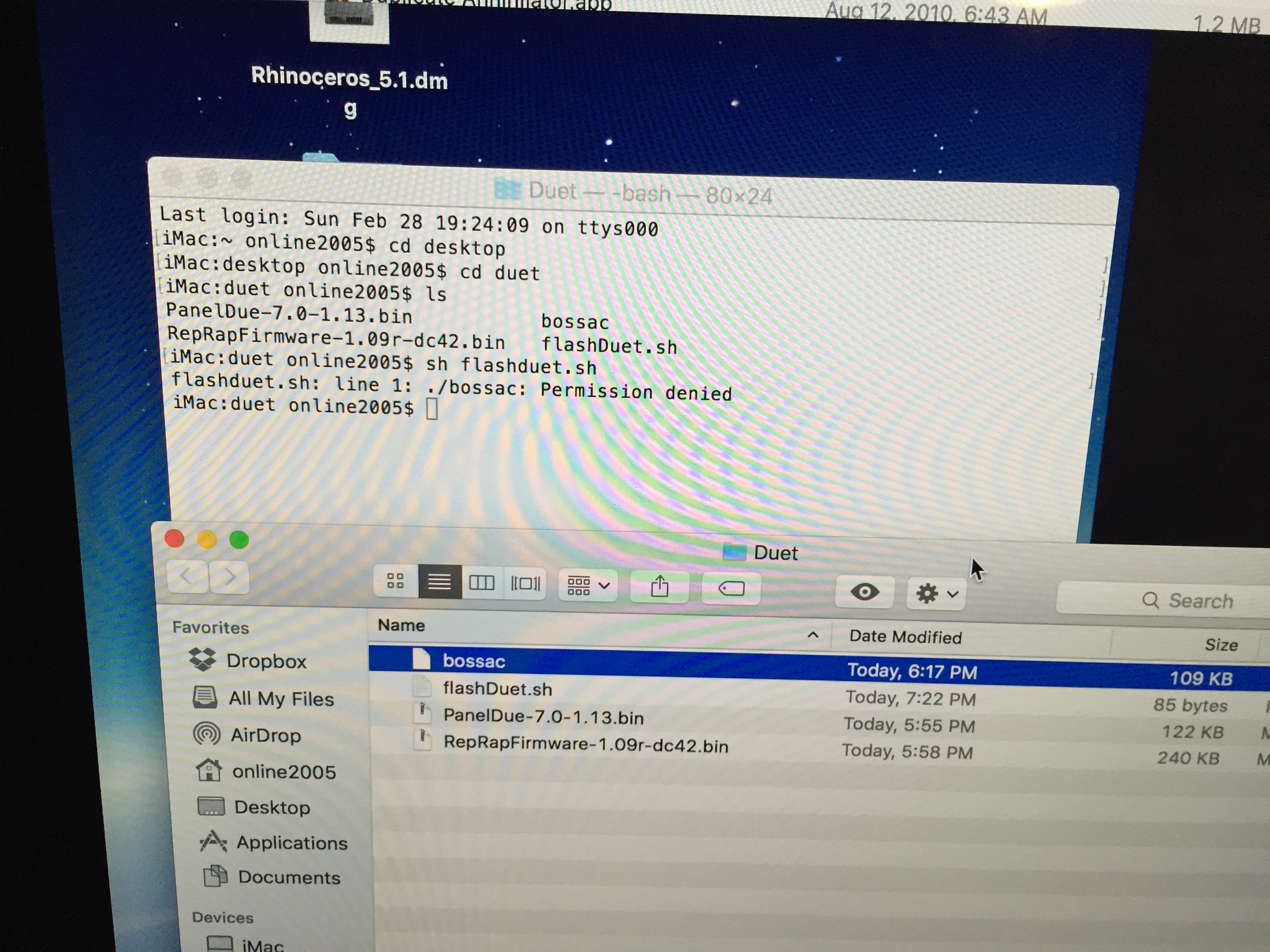This screenshot has height=952, width=1270.
Task: Click the Share toolbar icon
Action: point(660,587)
